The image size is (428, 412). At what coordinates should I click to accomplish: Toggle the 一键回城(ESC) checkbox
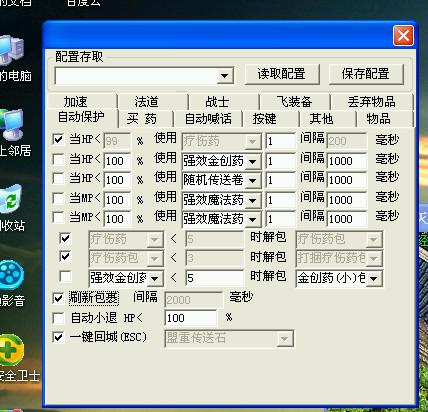(58, 337)
